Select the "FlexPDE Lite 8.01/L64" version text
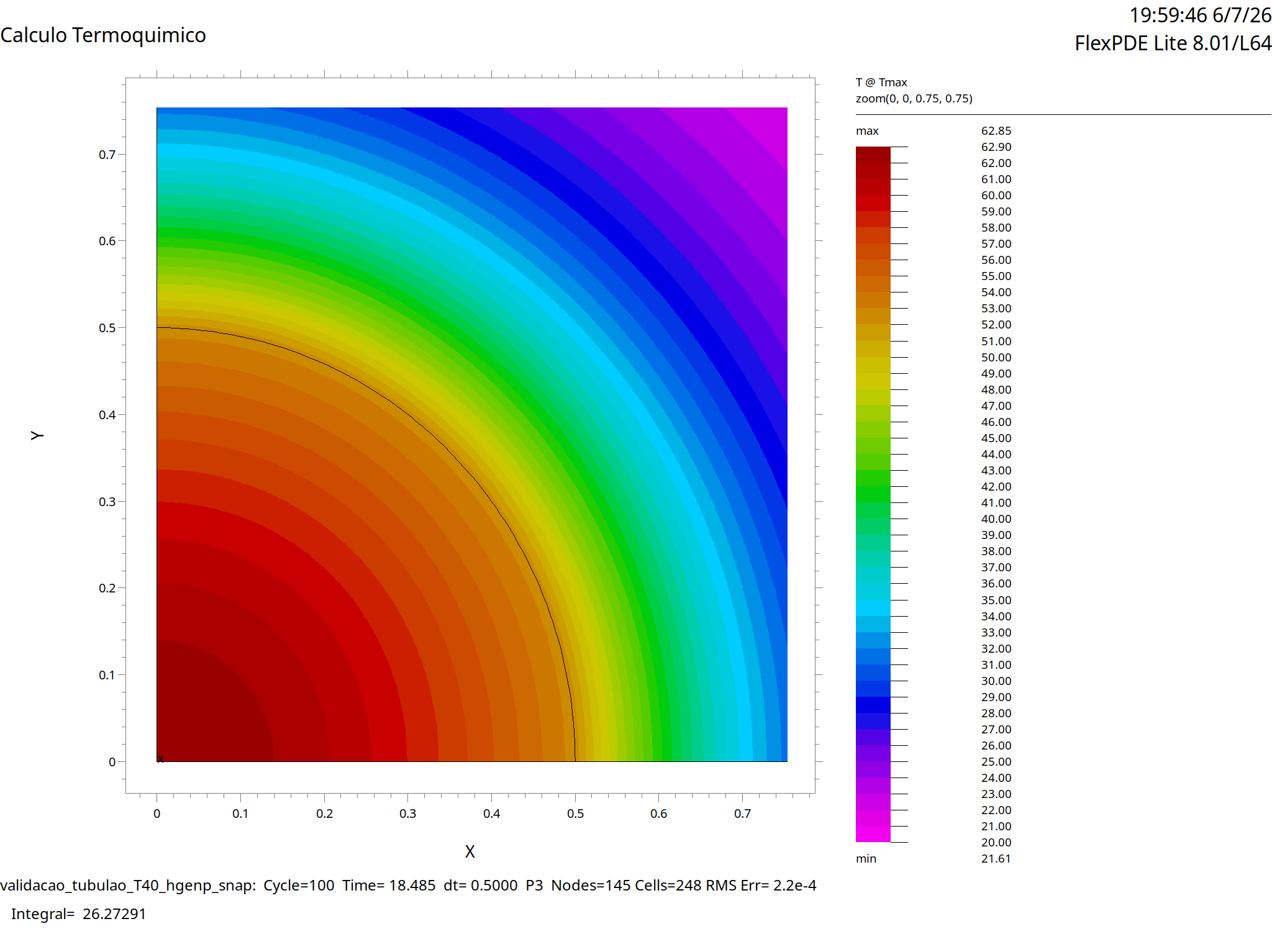Screen dimensions: 1272x952 tap(1173, 43)
